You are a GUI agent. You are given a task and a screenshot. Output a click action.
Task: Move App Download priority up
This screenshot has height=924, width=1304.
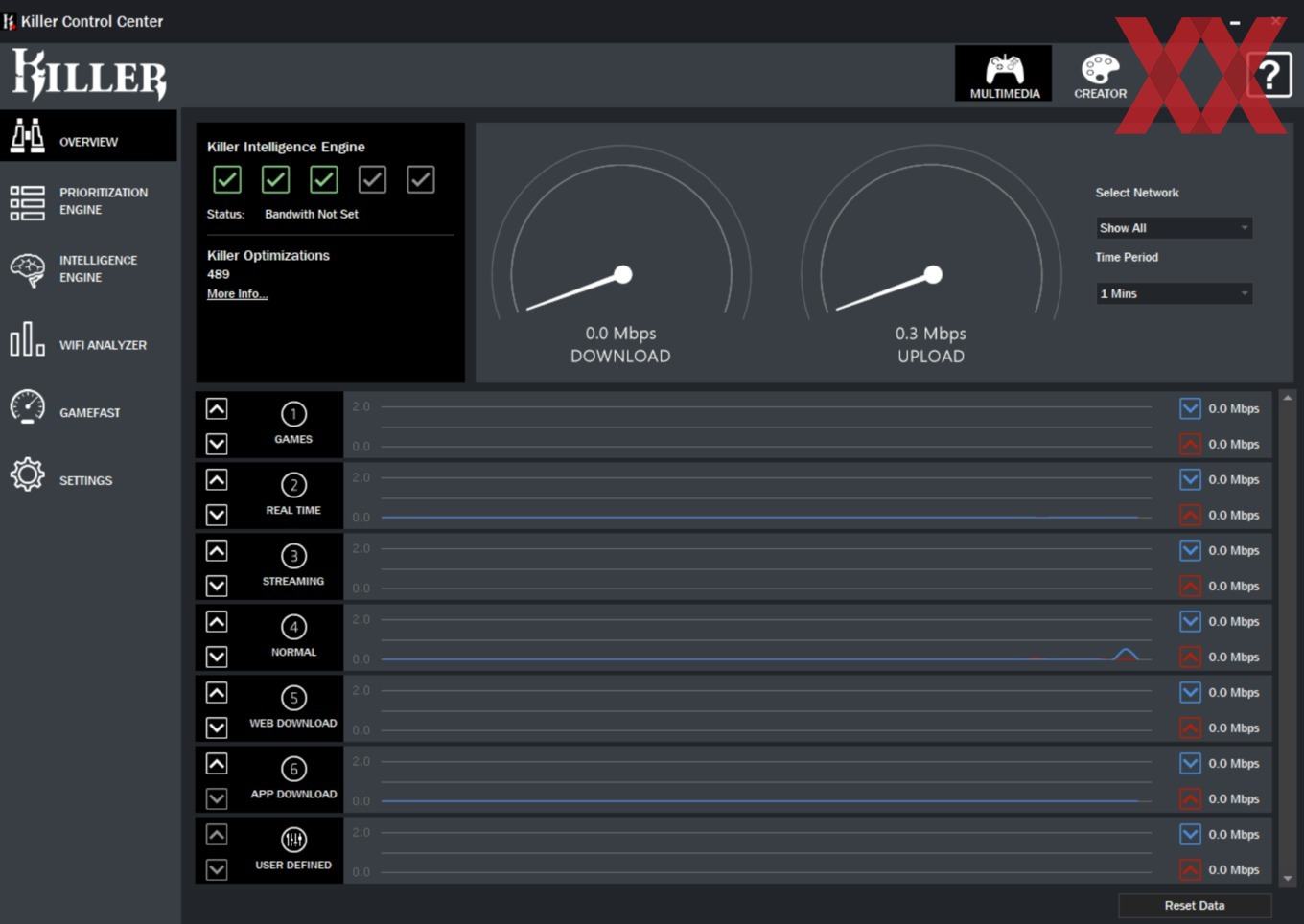pos(217,764)
